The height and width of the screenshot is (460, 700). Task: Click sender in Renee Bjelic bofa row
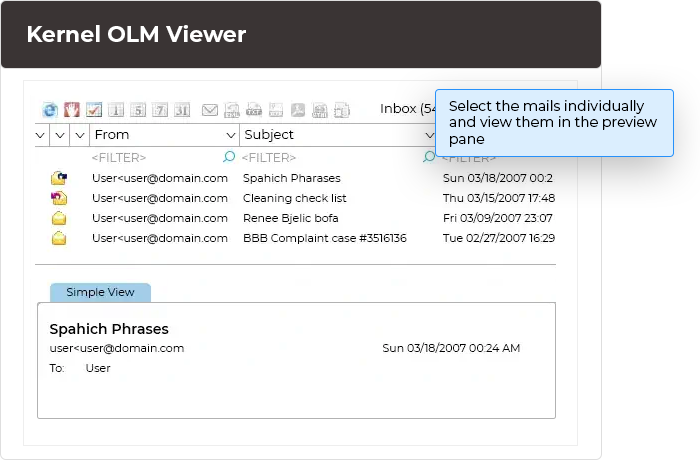(x=160, y=218)
